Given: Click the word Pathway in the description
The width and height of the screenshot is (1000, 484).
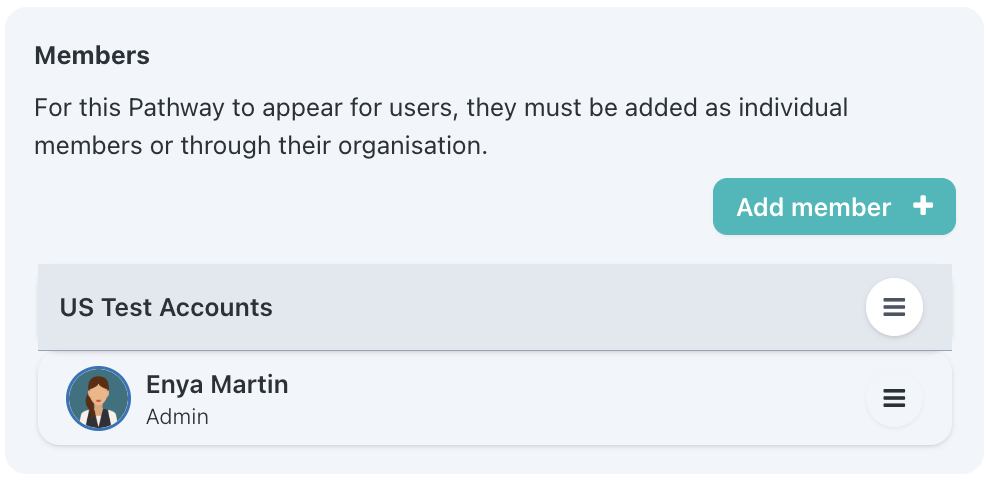Looking at the screenshot, I should pos(176,108).
